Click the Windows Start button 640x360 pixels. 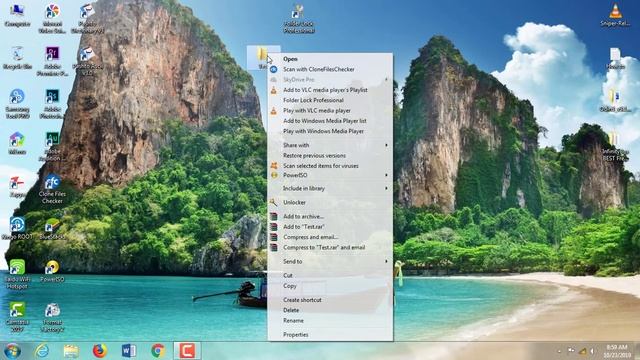tap(12, 351)
